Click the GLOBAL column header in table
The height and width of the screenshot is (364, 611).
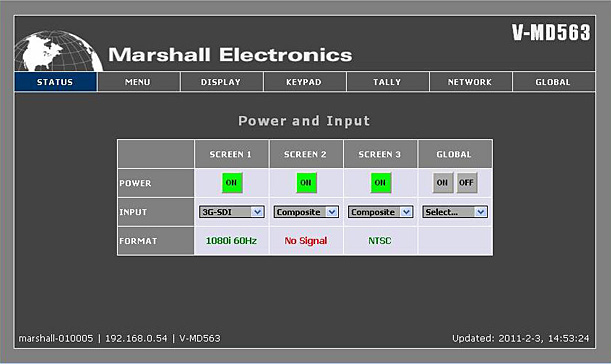click(x=455, y=154)
